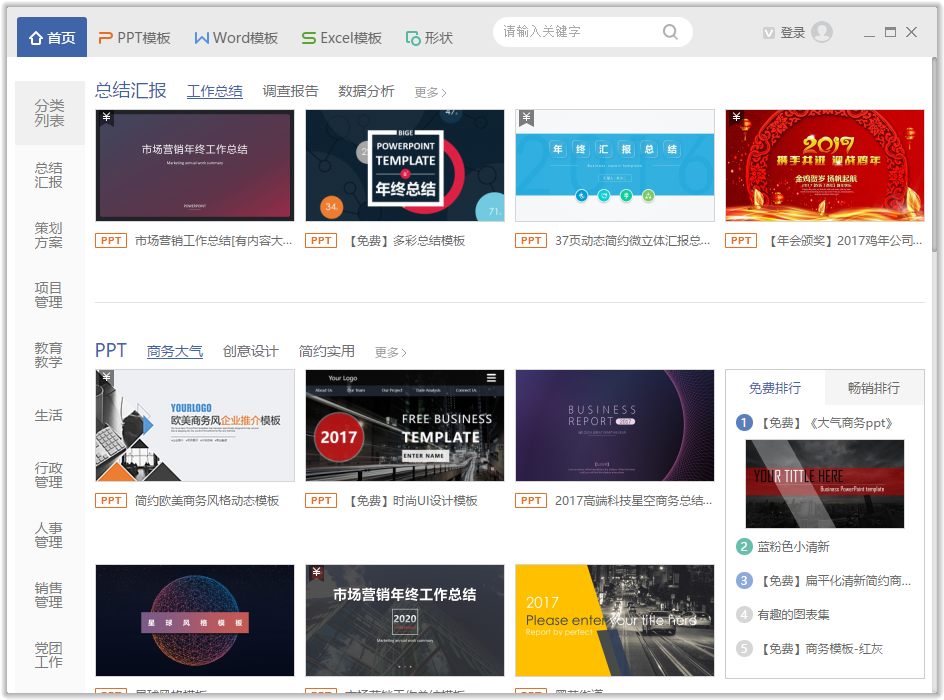Switch to Word模板 tab
This screenshot has height=700, width=944.
[x=236, y=38]
